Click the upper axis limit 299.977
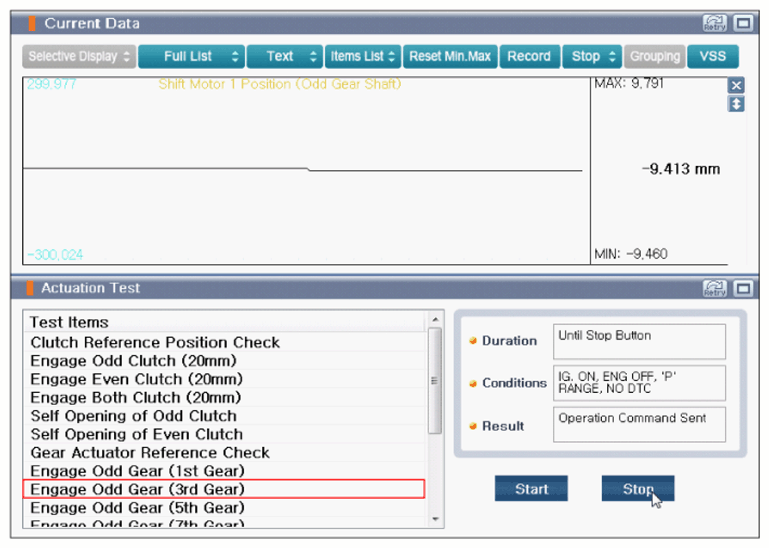769x548 pixels. point(51,84)
